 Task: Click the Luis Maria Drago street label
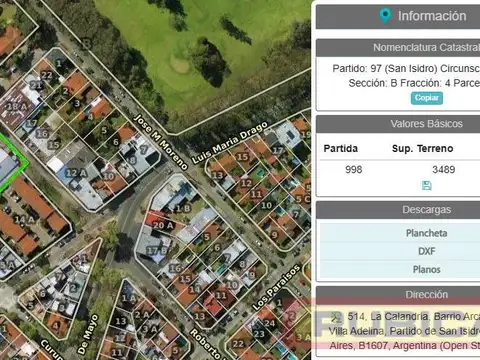(230, 142)
